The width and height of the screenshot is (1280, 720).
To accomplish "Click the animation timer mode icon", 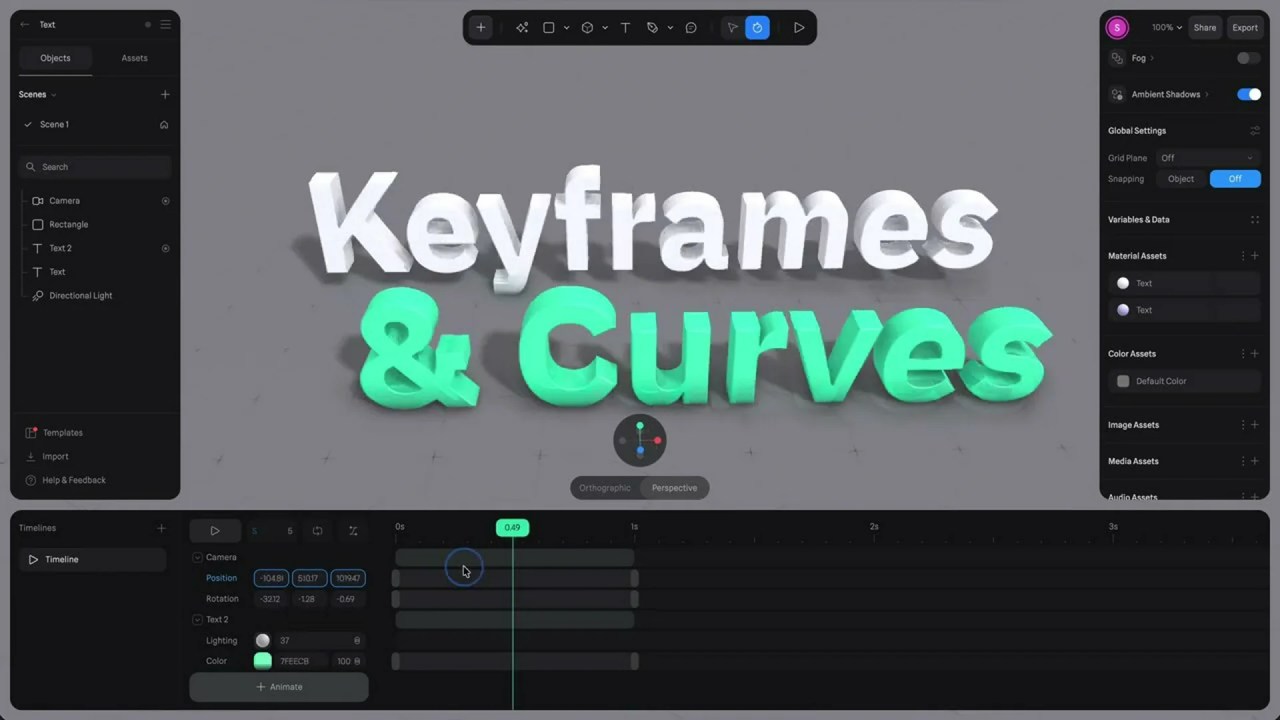I will 757,27.
